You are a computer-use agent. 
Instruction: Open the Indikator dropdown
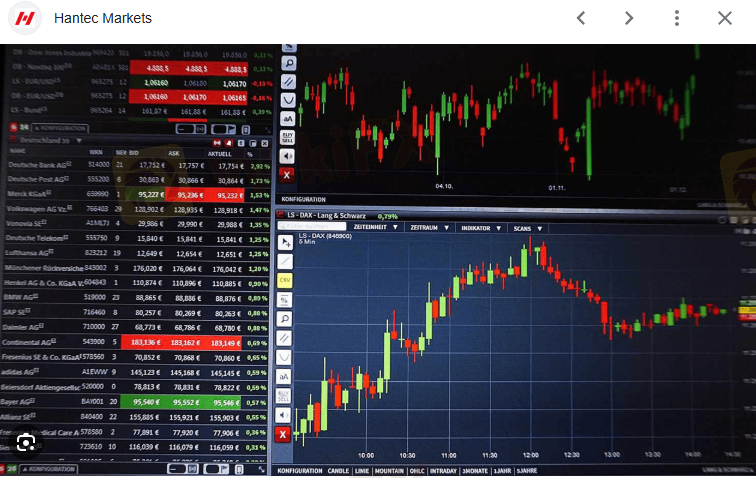click(x=481, y=228)
